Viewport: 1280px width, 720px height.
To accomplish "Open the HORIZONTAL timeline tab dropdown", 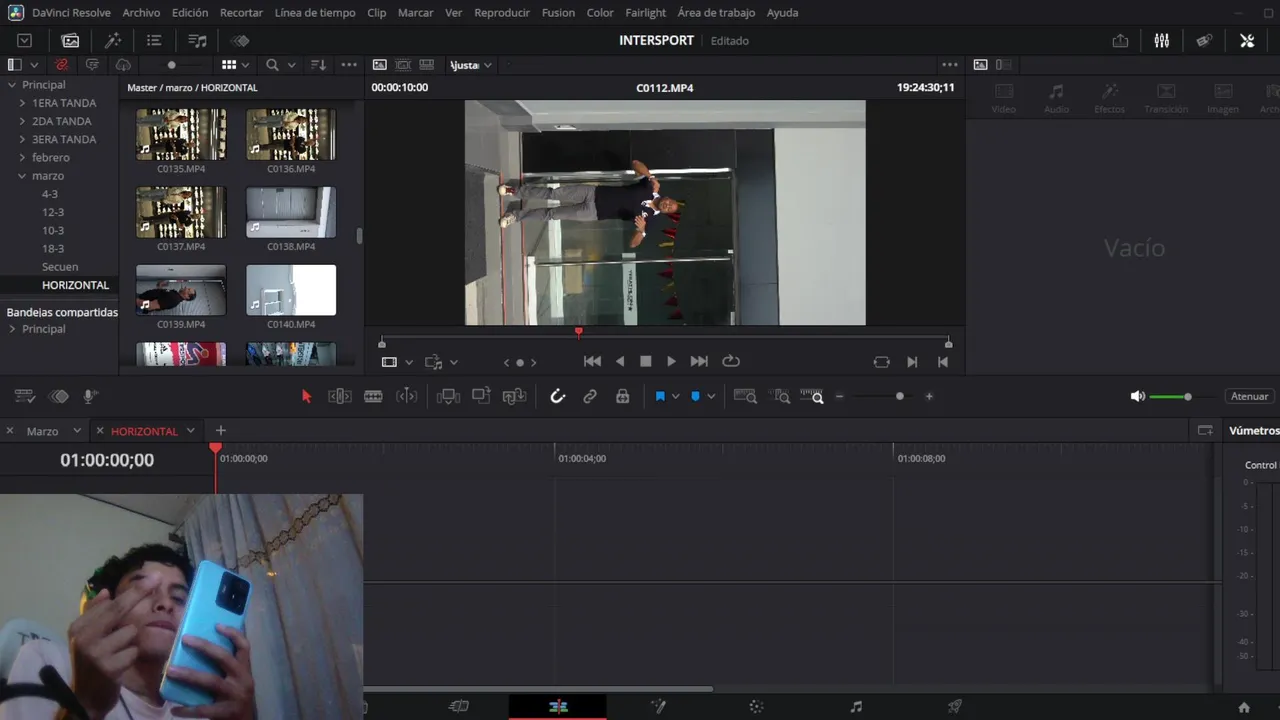I will pyautogui.click(x=190, y=431).
